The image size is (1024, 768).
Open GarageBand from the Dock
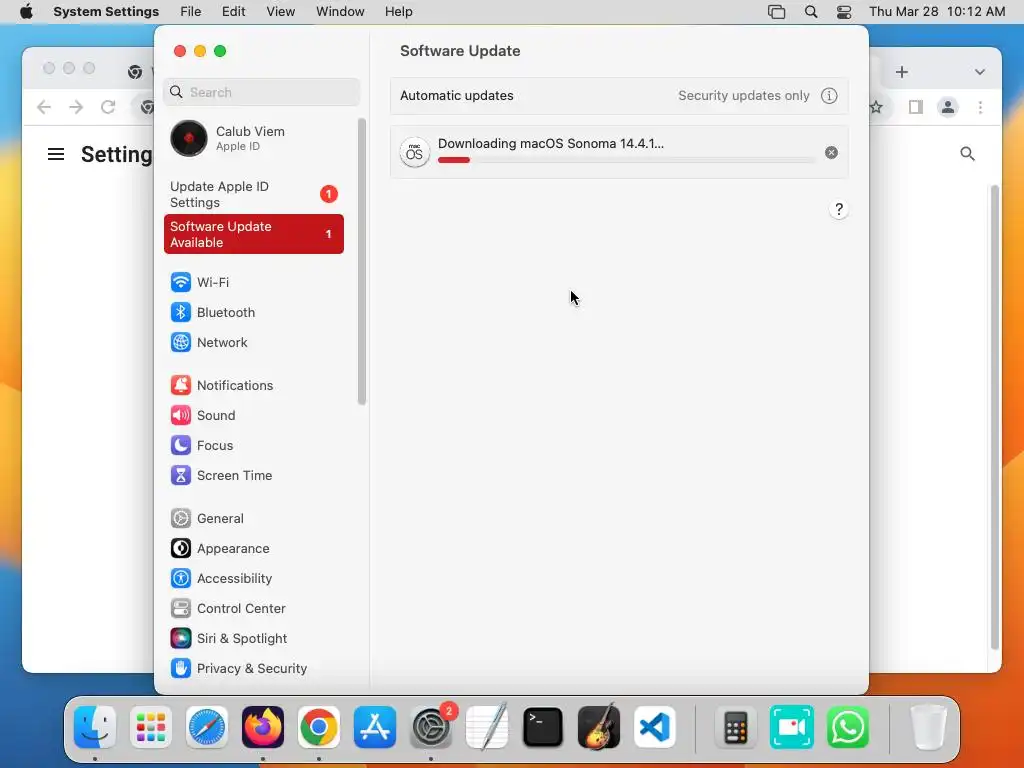pos(599,726)
